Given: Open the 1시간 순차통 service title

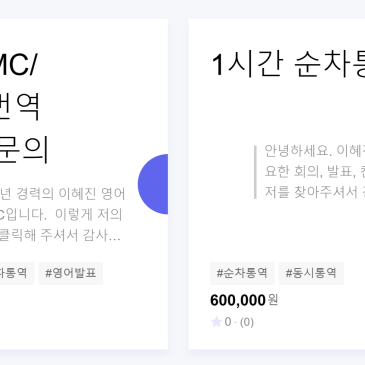Looking at the screenshot, I should pyautogui.click(x=288, y=65).
